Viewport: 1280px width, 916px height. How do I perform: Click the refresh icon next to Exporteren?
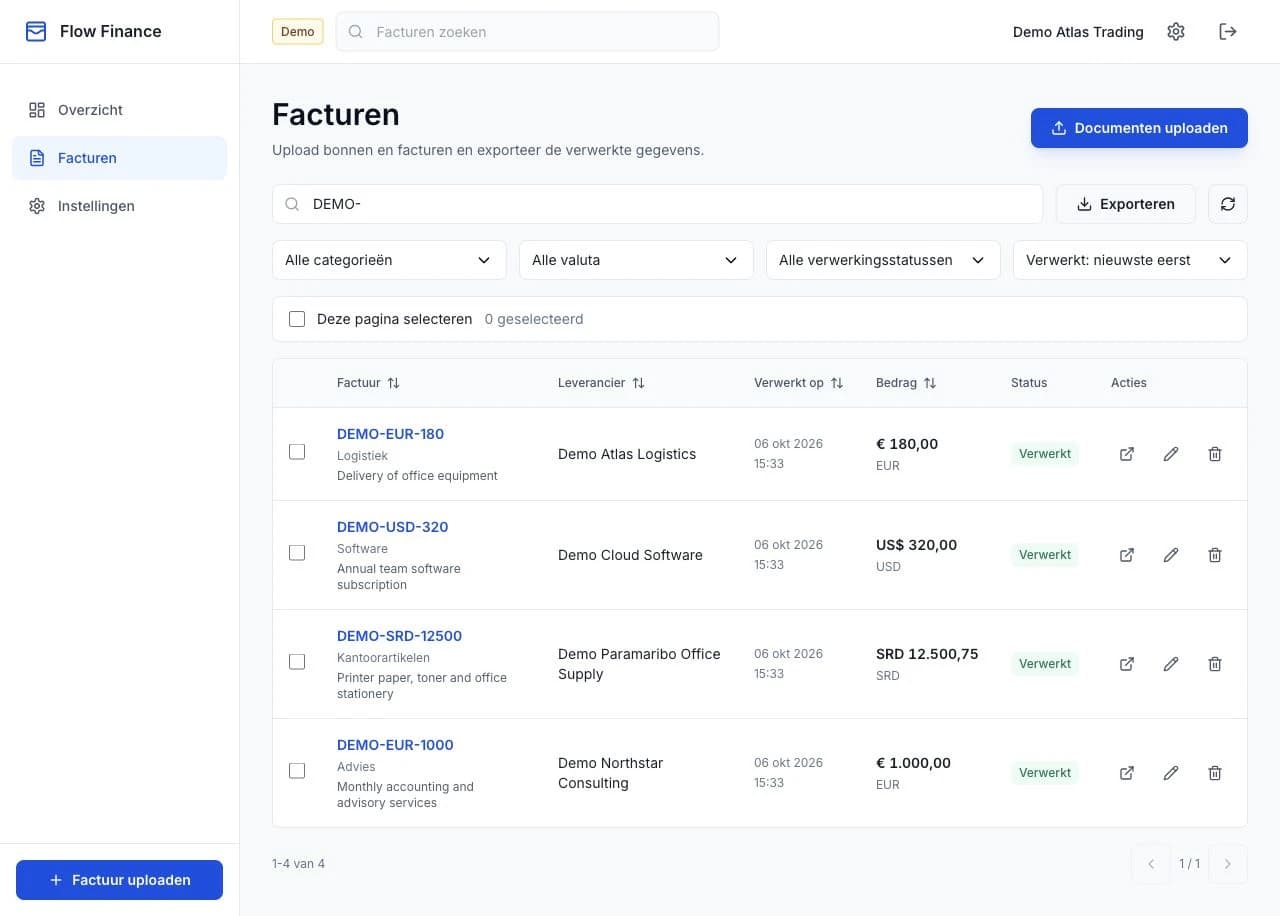tap(1228, 204)
